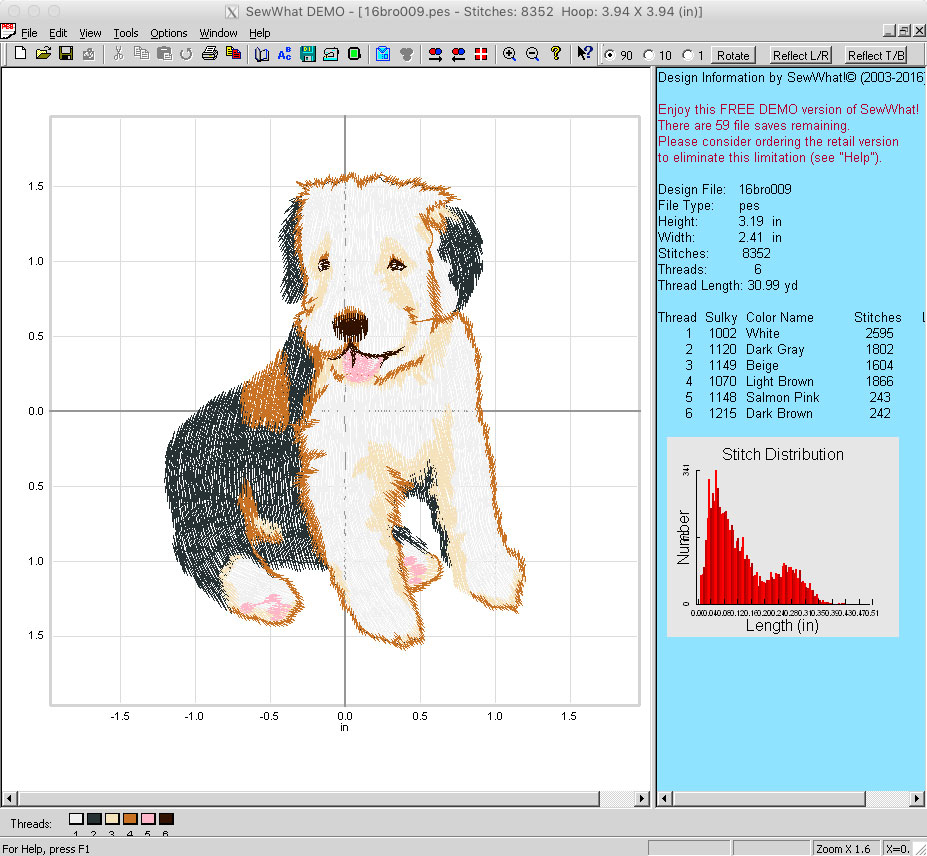Open the Options menu

(168, 33)
